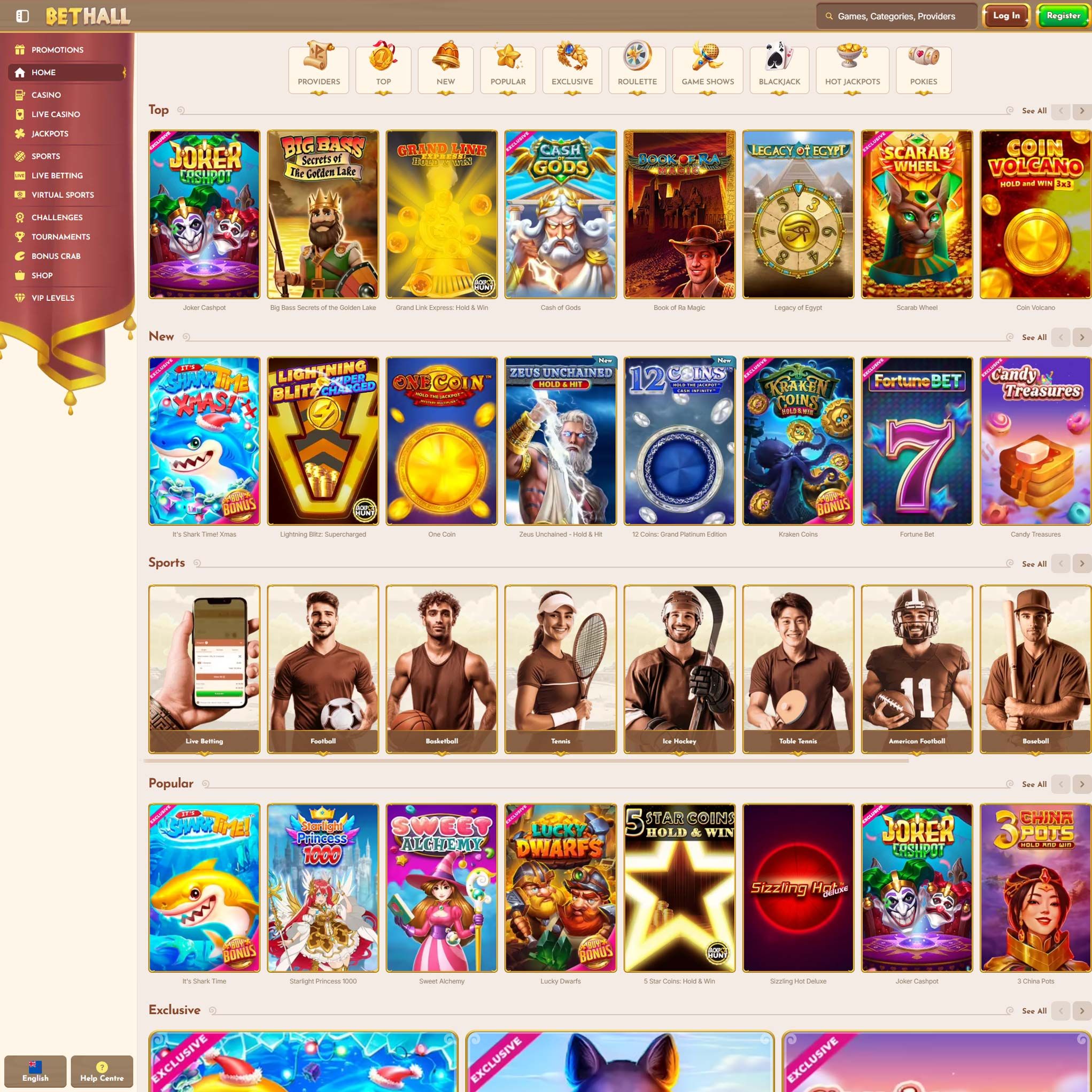
Task: Open the Help Centre
Action: tap(102, 1071)
